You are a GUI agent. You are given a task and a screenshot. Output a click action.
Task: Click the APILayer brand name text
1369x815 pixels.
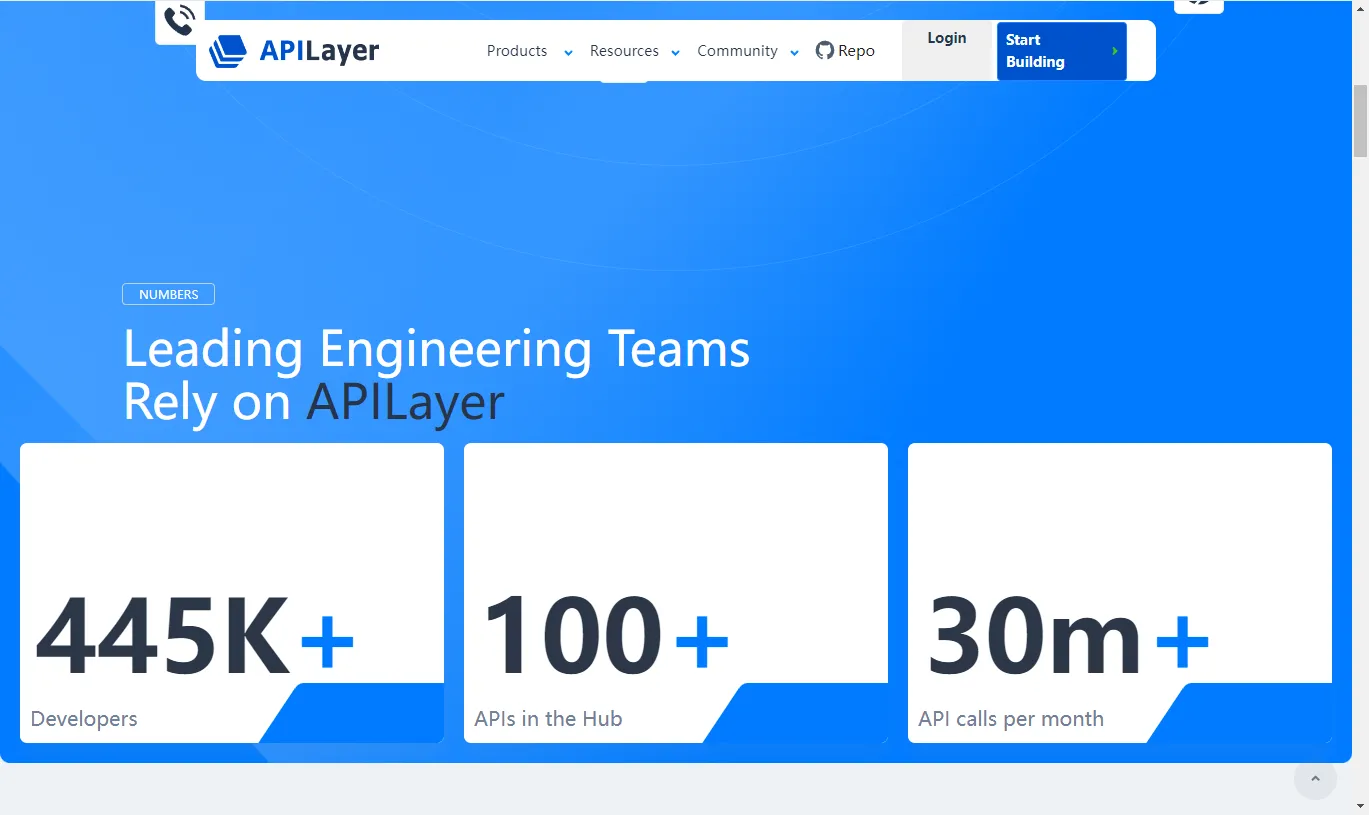(319, 51)
